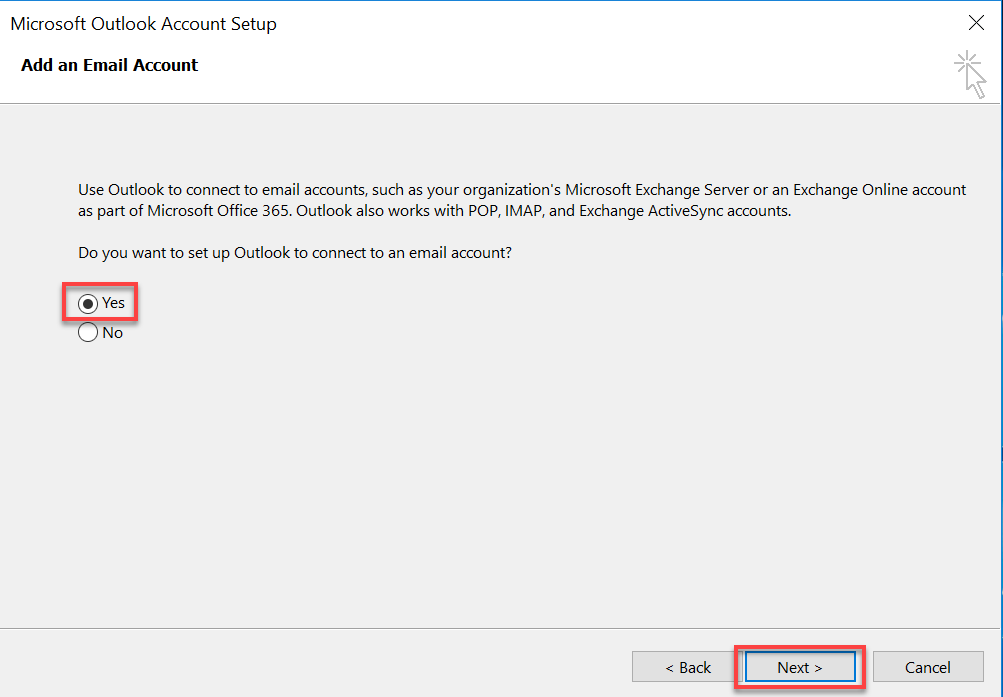Screen dimensions: 1003x697
Task: Click the blank gray area below the No option
Action: tap(400, 480)
